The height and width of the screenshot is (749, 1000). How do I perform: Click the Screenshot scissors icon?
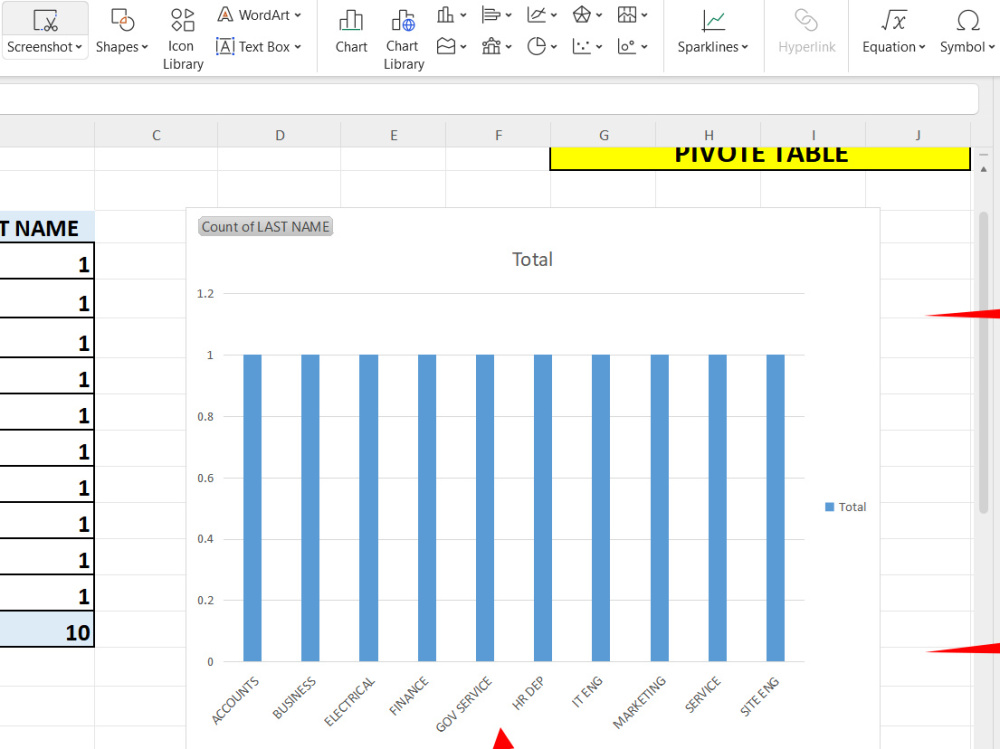[45, 21]
